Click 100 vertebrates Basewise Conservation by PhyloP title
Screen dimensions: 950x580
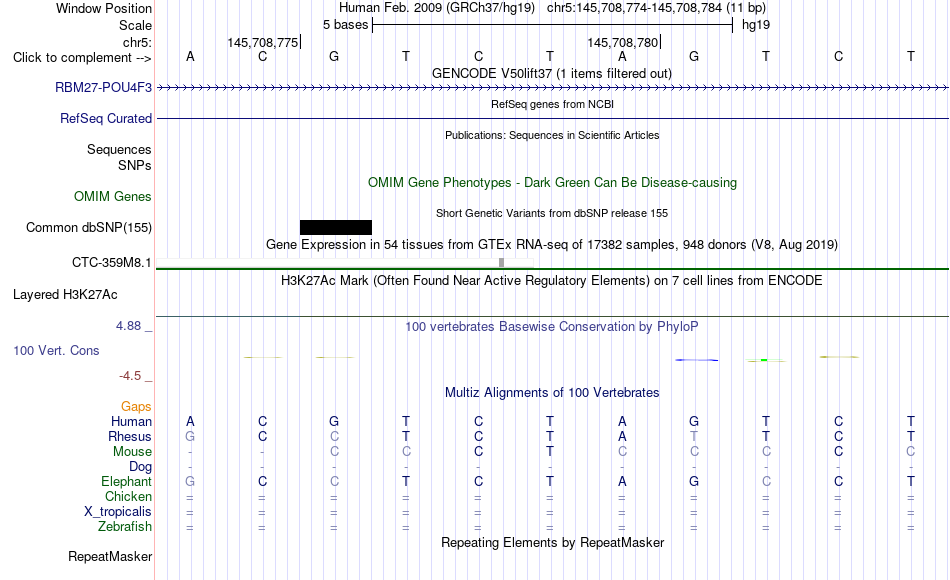click(x=552, y=327)
